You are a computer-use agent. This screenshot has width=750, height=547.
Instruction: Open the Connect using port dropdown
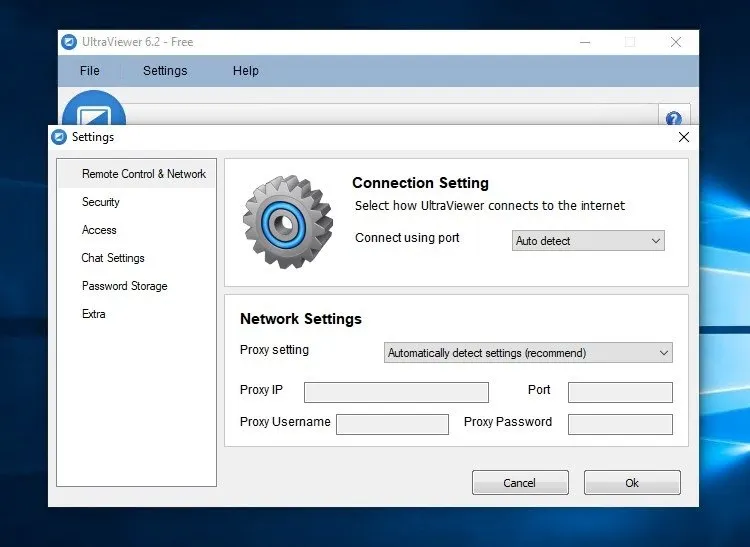(x=588, y=241)
